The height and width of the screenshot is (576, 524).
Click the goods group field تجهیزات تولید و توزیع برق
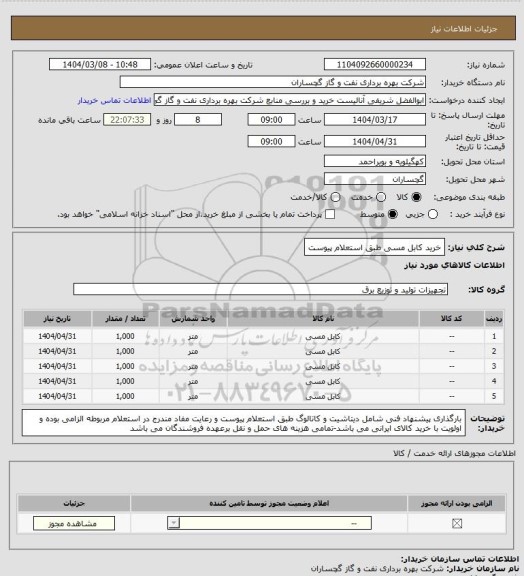pyautogui.click(x=261, y=289)
